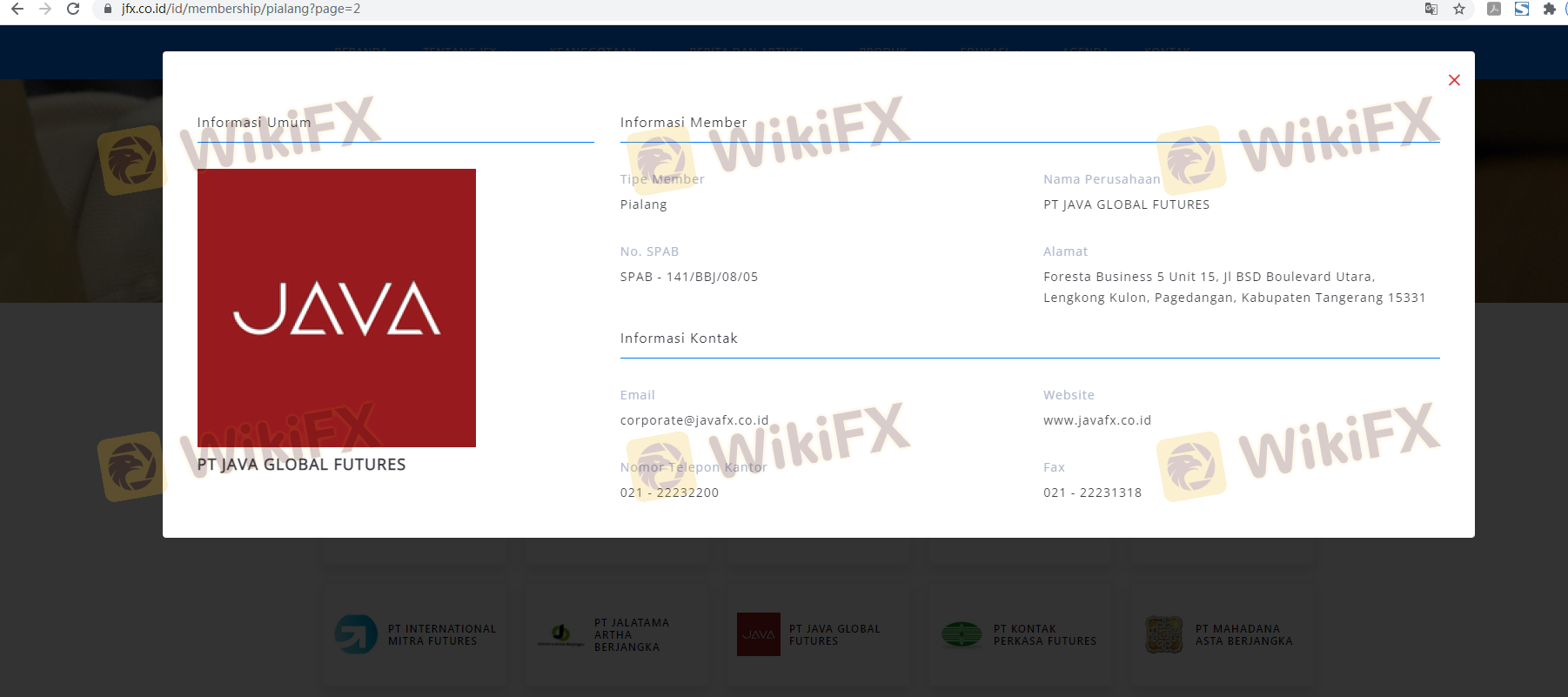Select the PT Jalatama Artha Berjangka logo
Image resolution: width=1568 pixels, height=697 pixels.
tap(560, 634)
